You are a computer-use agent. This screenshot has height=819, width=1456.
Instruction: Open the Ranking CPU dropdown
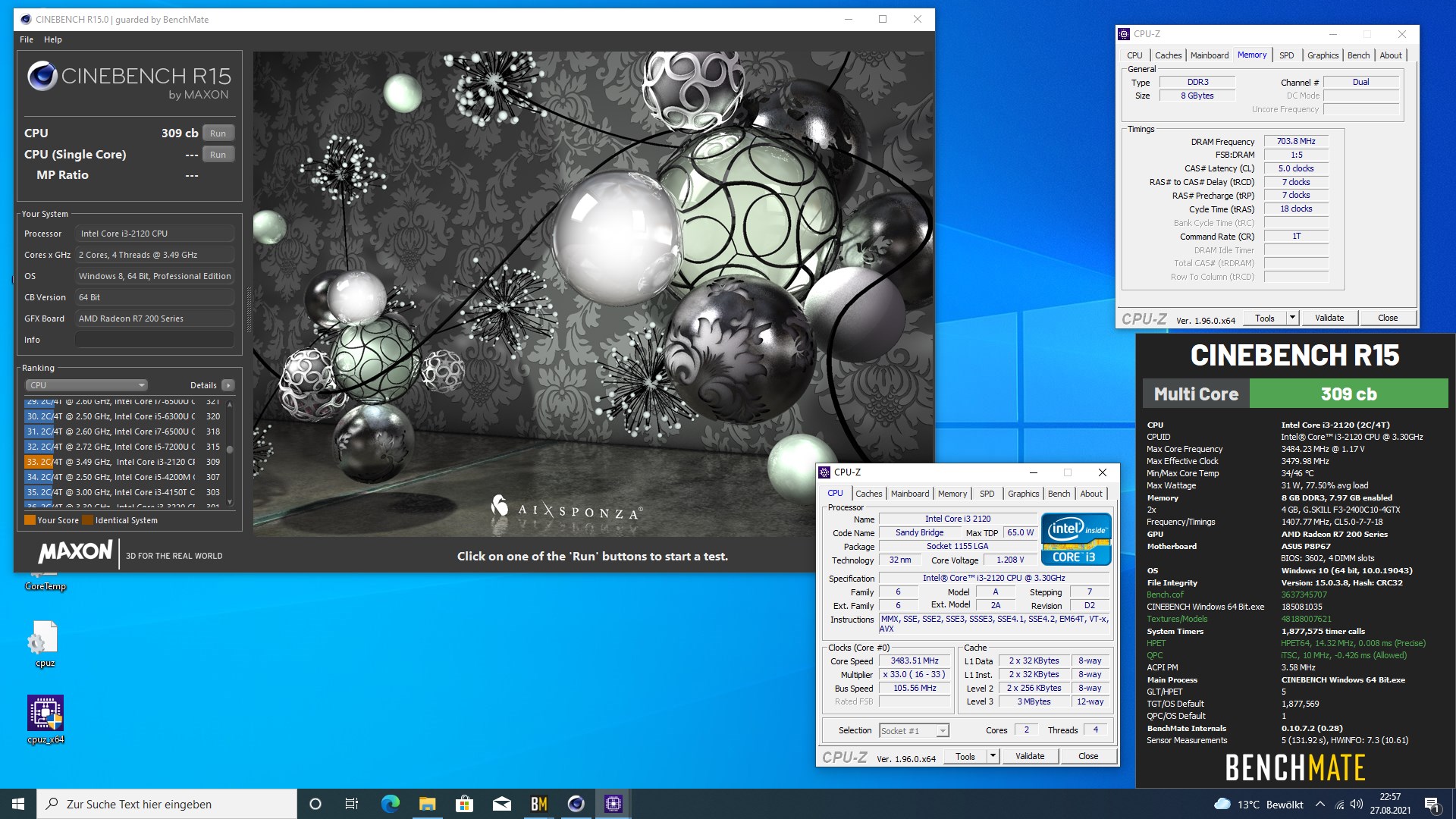point(86,385)
